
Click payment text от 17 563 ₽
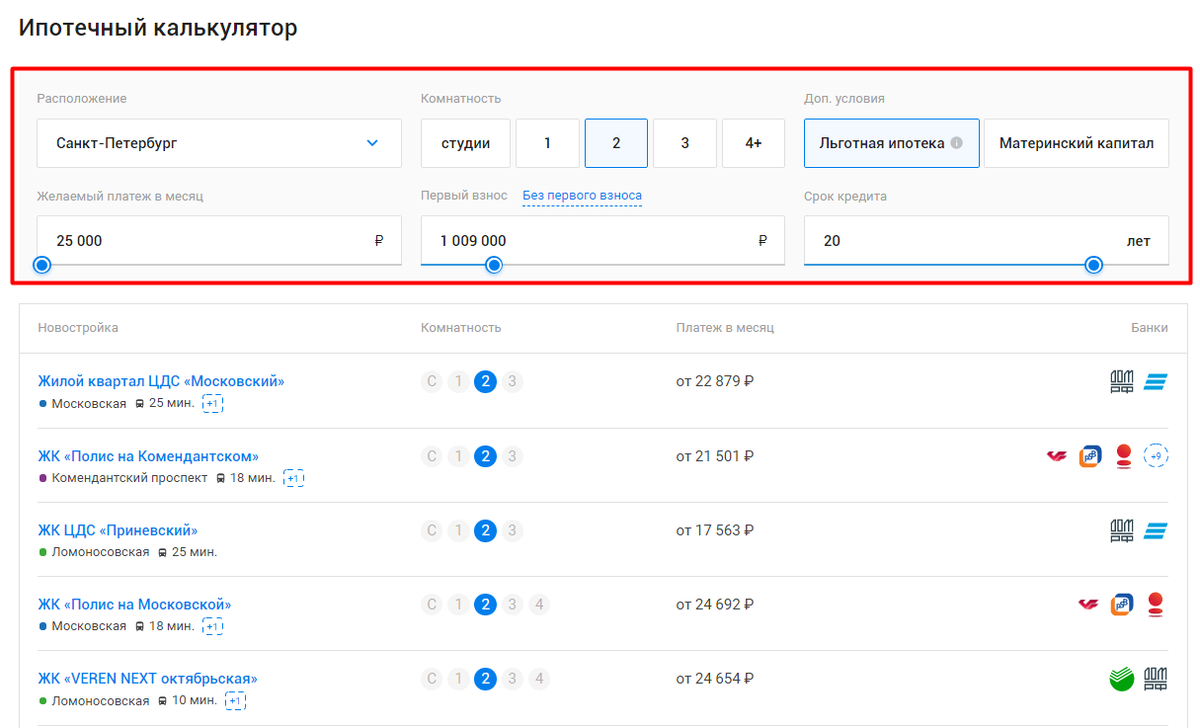tap(714, 530)
